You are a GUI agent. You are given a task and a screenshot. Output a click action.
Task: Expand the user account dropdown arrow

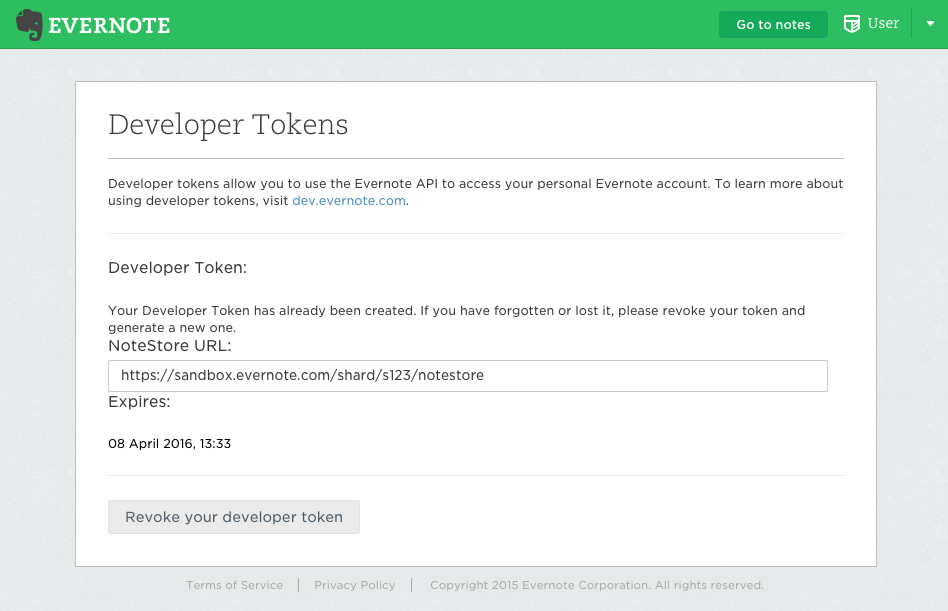(x=930, y=24)
